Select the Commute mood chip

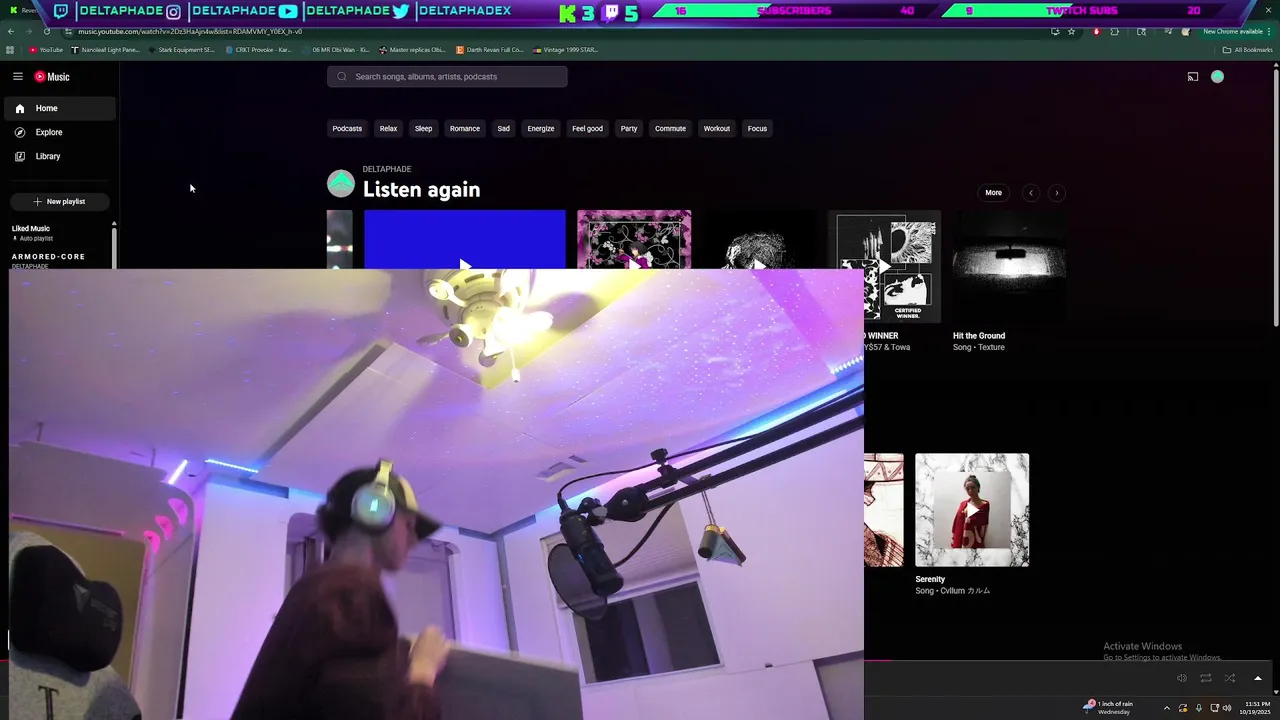point(670,128)
